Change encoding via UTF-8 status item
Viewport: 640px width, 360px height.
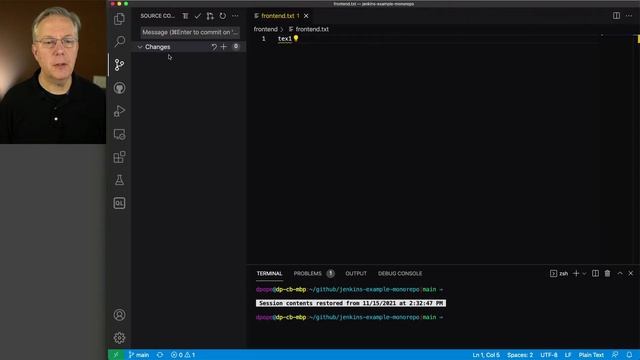click(549, 355)
